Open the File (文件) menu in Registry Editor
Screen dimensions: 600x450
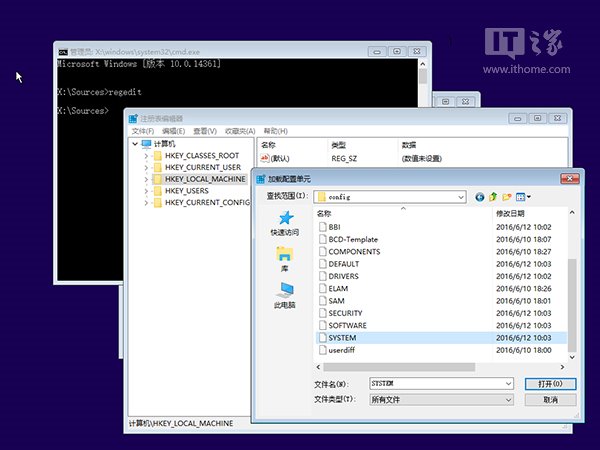142,131
